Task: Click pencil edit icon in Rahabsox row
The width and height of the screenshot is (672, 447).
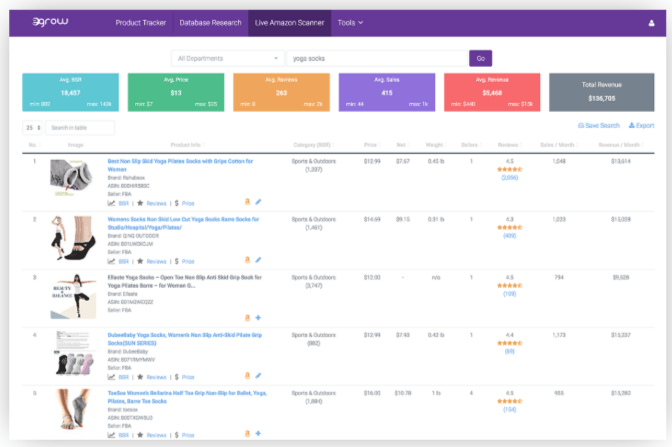Action: click(258, 202)
